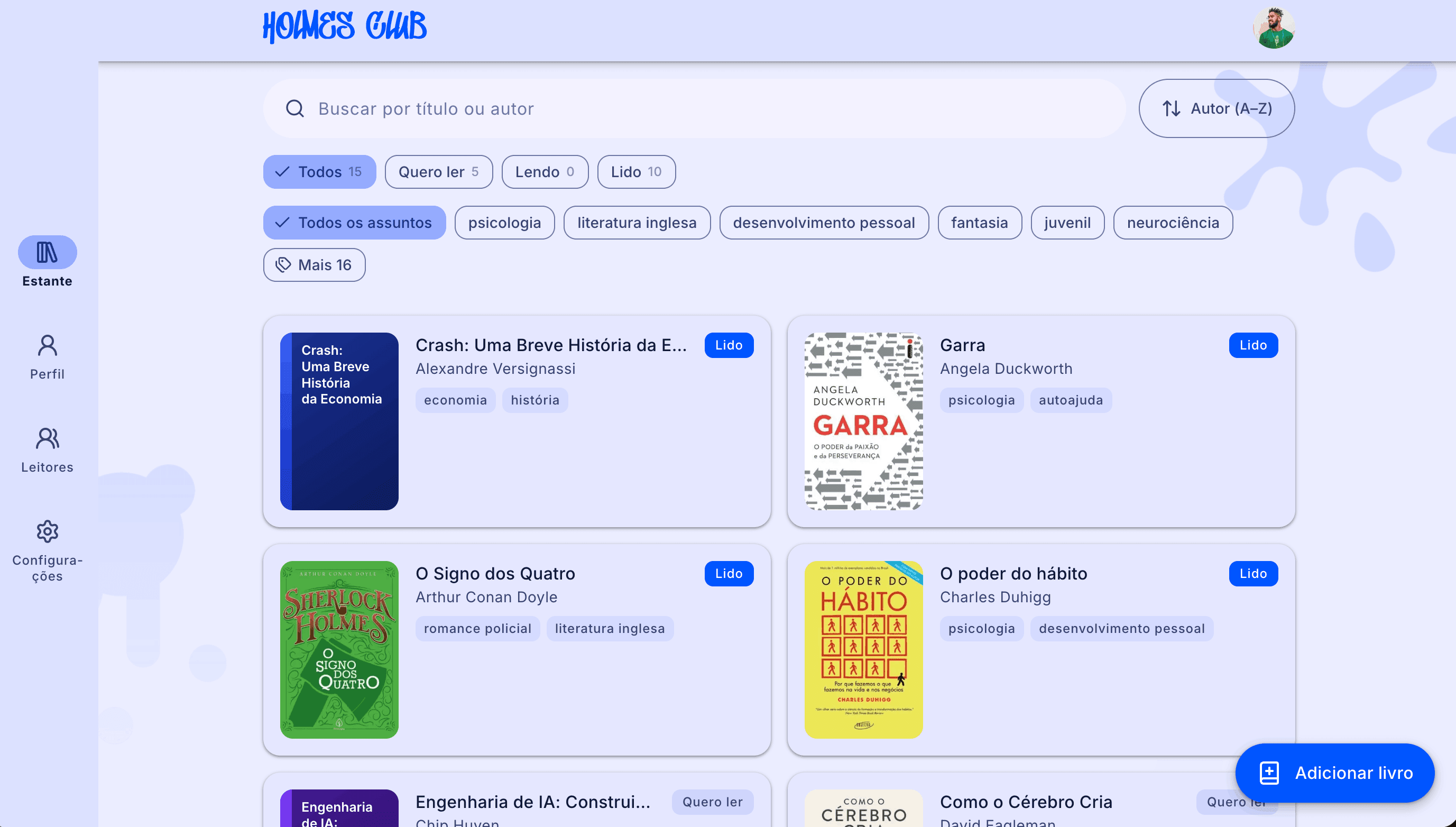The height and width of the screenshot is (827, 1456).
Task: Click psicologia tag on O poder do hábito
Action: click(981, 629)
